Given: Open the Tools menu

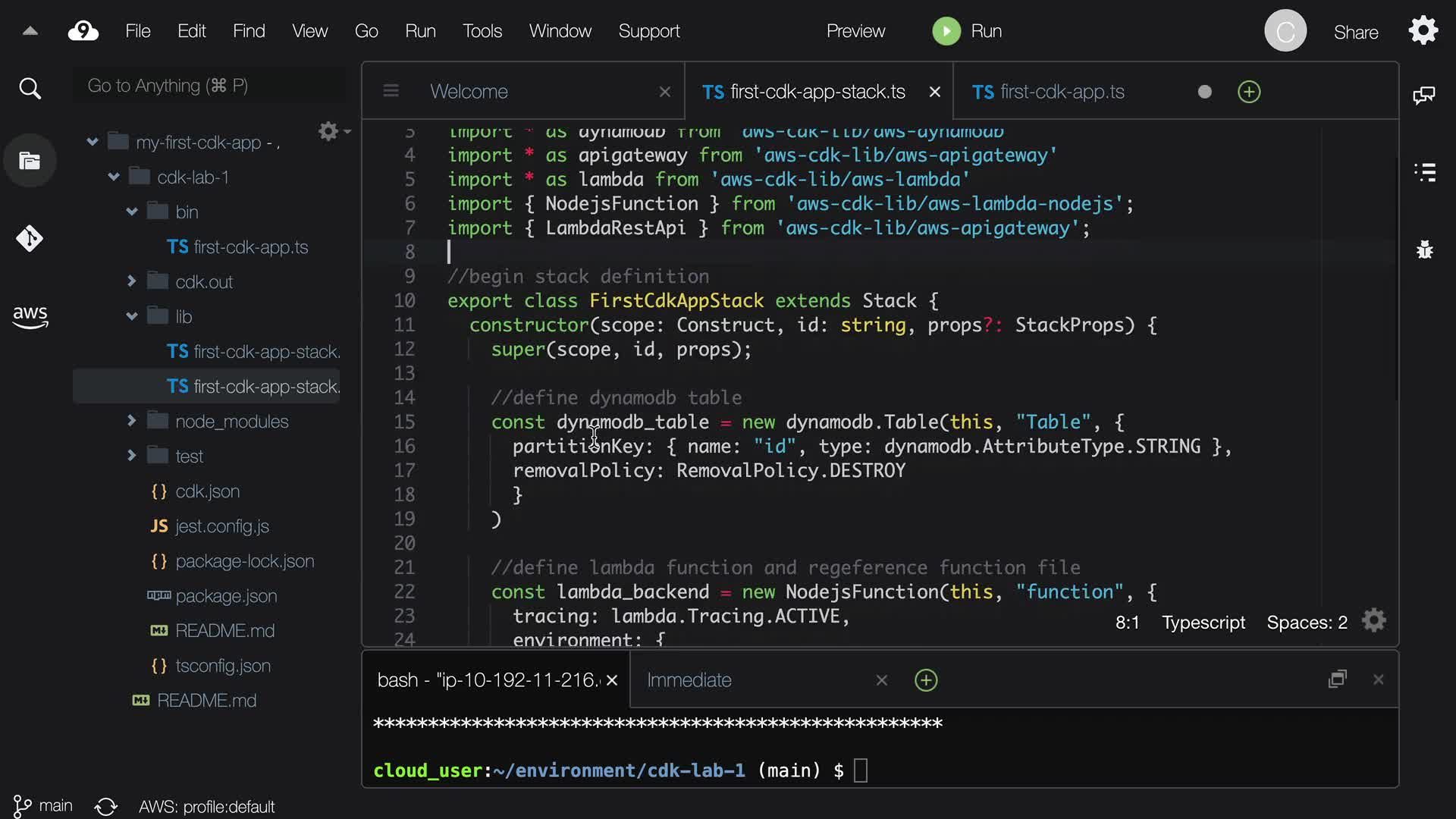Looking at the screenshot, I should (482, 31).
